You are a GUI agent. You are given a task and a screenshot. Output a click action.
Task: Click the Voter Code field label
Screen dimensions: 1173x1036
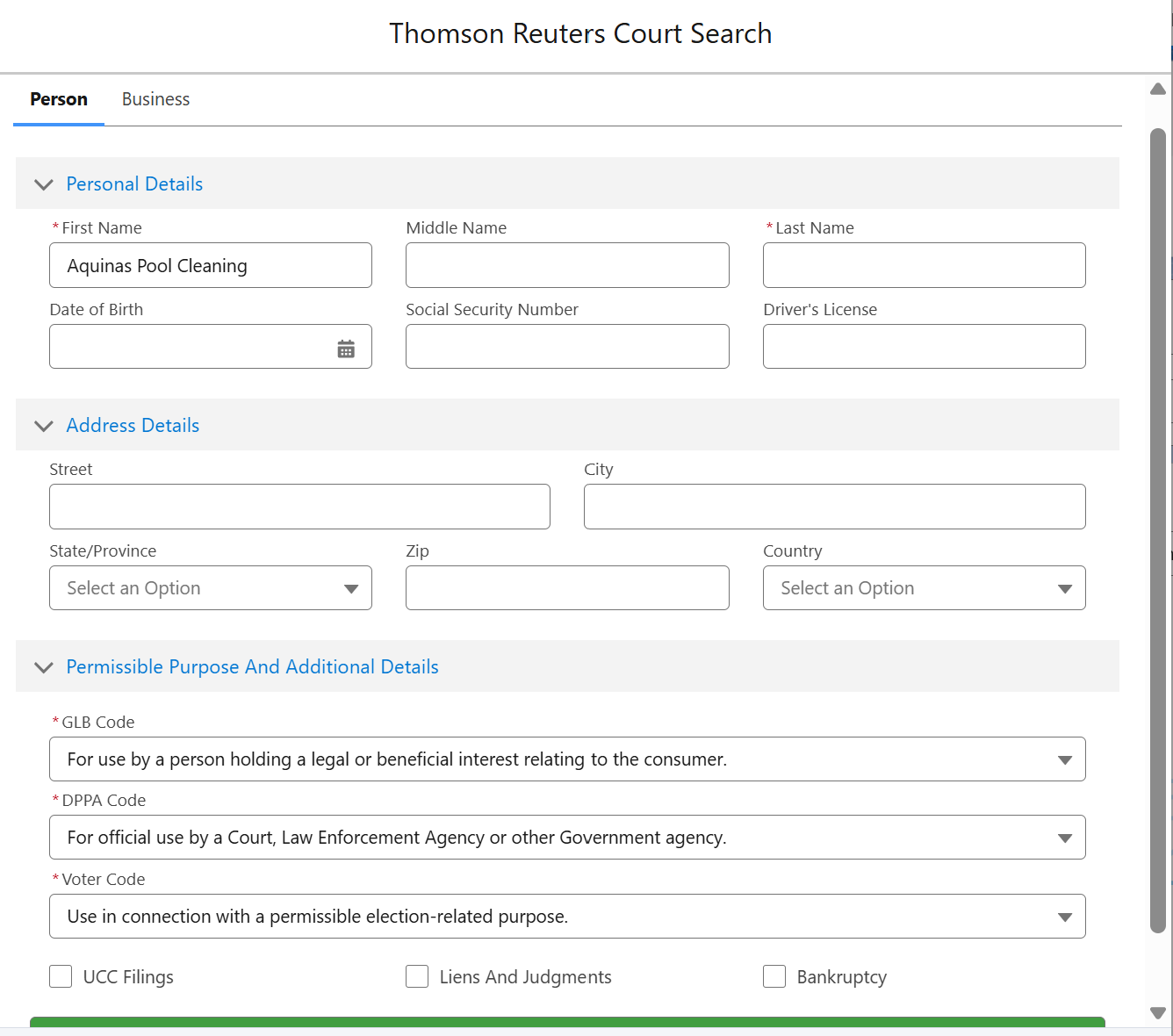(104, 879)
